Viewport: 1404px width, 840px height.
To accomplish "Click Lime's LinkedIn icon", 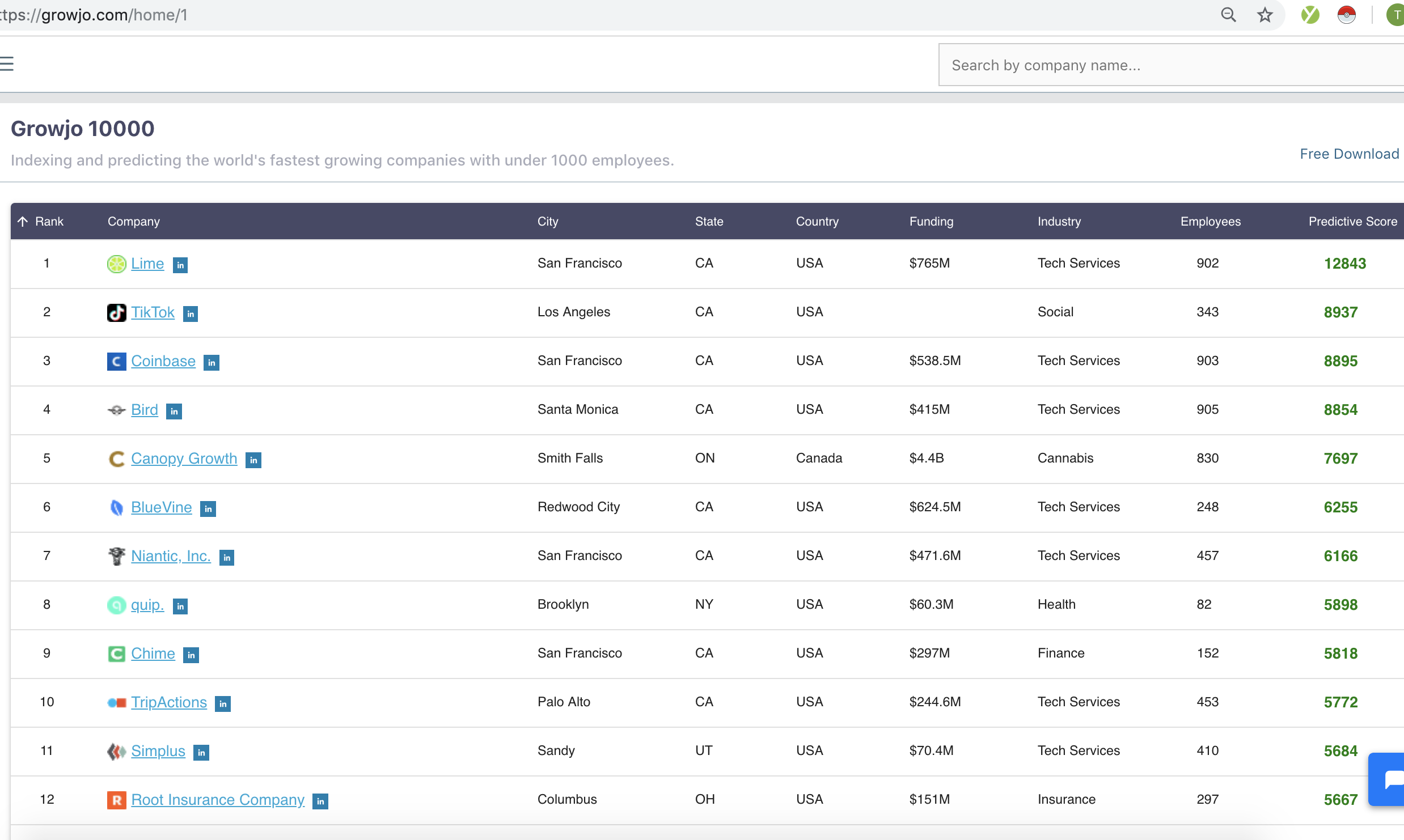I will click(x=180, y=265).
